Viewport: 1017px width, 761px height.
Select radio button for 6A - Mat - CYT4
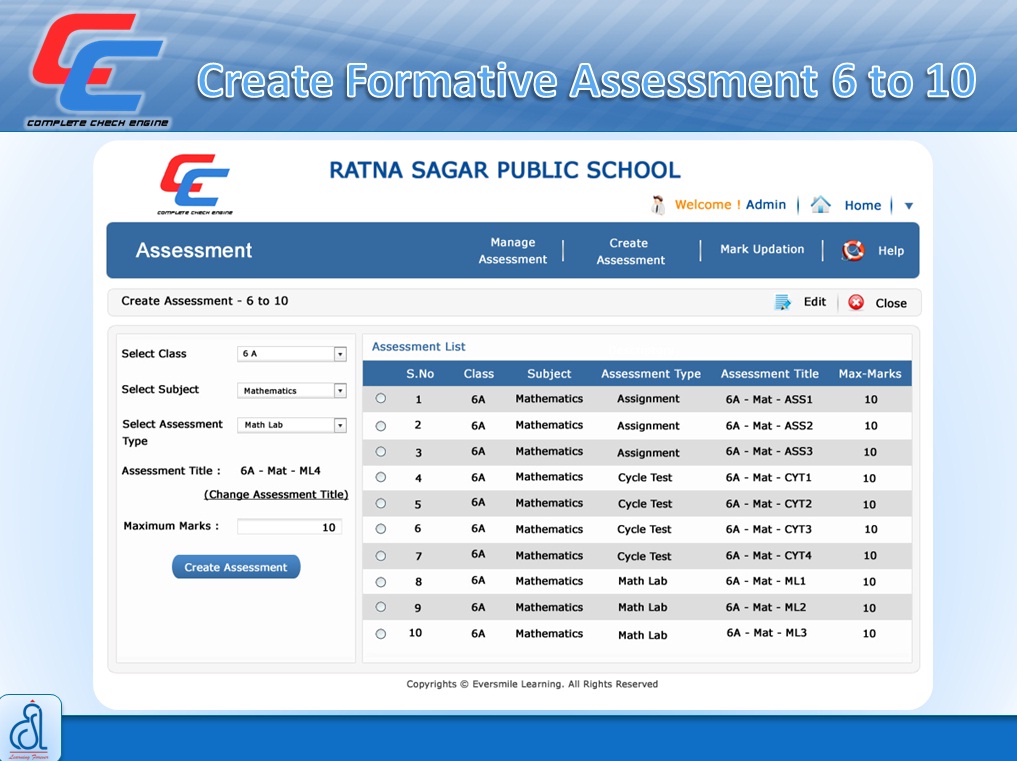tap(381, 556)
